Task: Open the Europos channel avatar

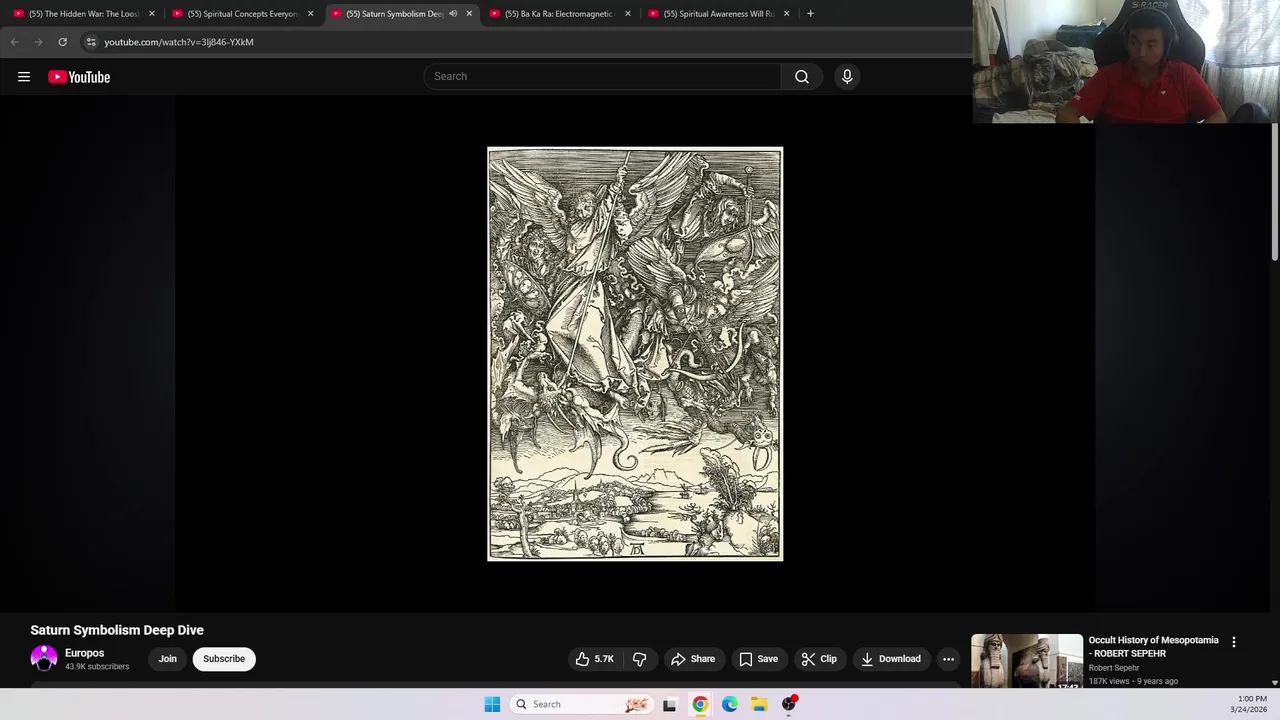Action: pos(44,658)
